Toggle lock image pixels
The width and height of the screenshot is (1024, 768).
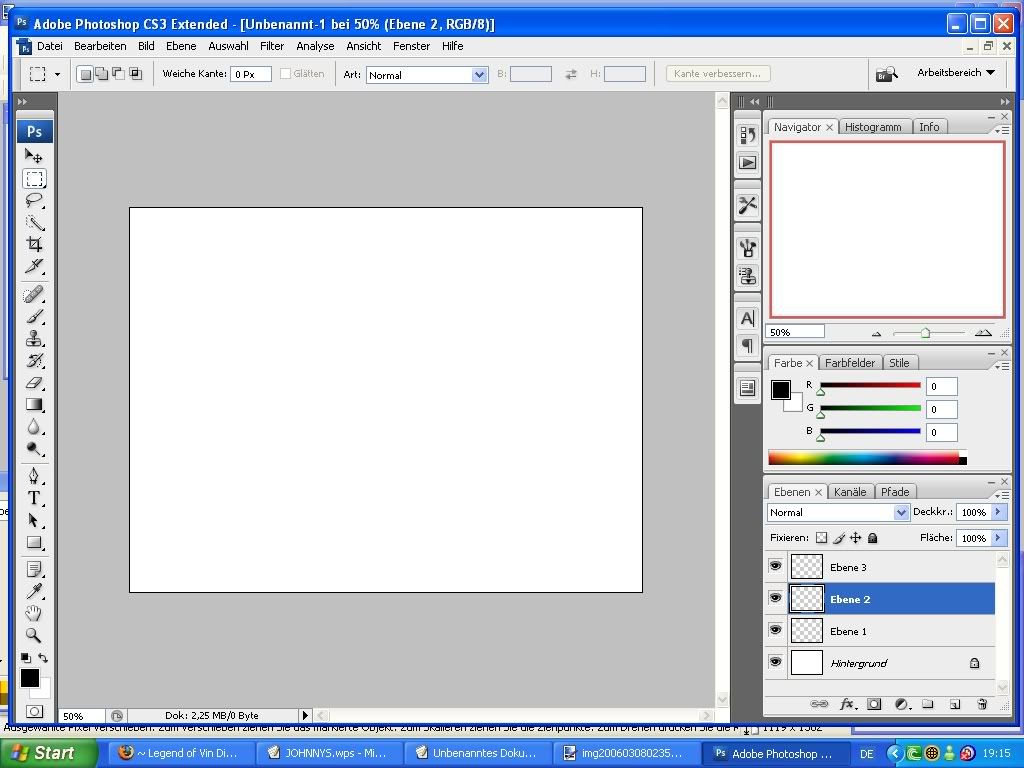tap(839, 538)
